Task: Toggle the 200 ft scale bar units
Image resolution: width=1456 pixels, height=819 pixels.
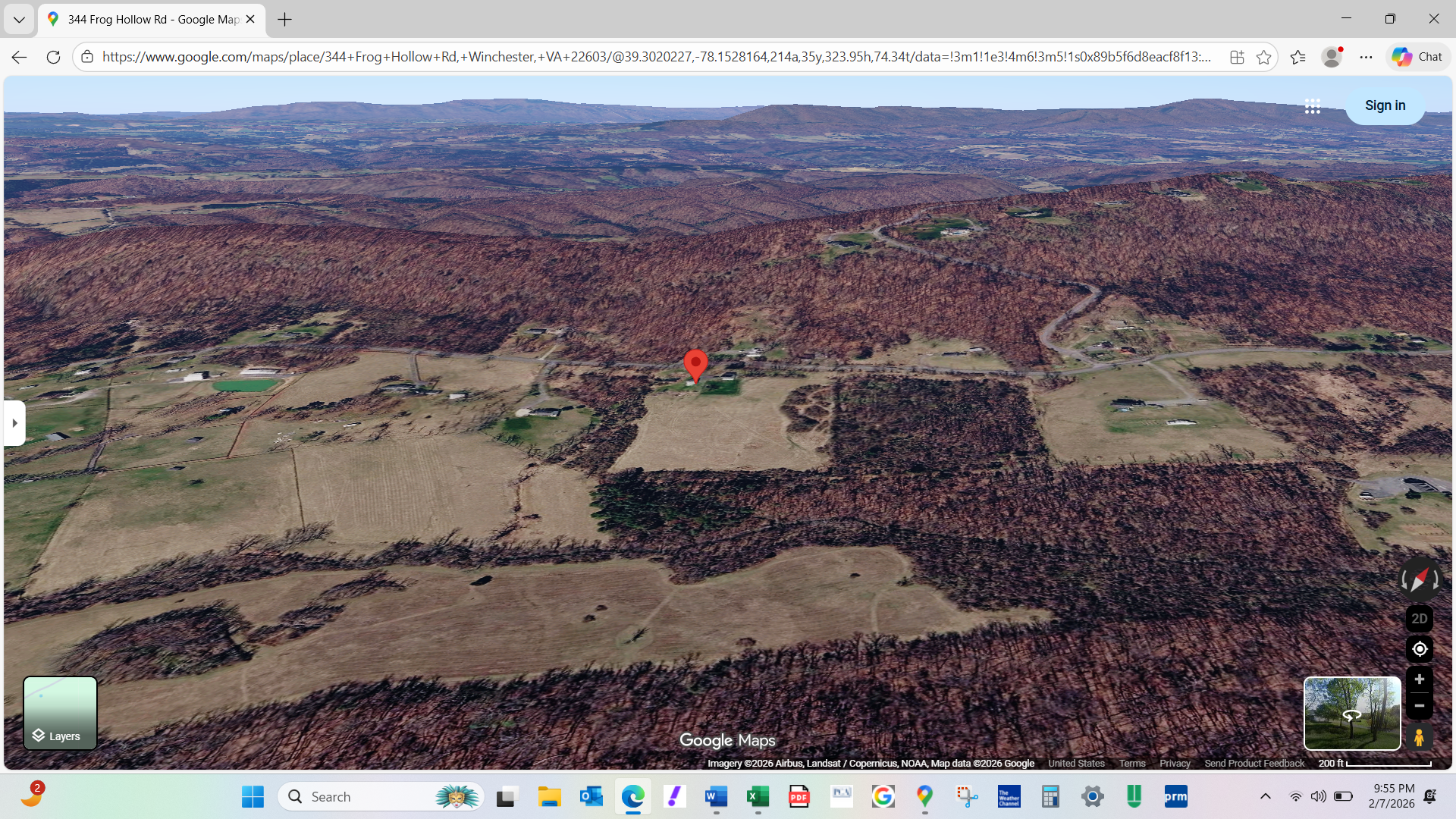Action: tap(1374, 764)
